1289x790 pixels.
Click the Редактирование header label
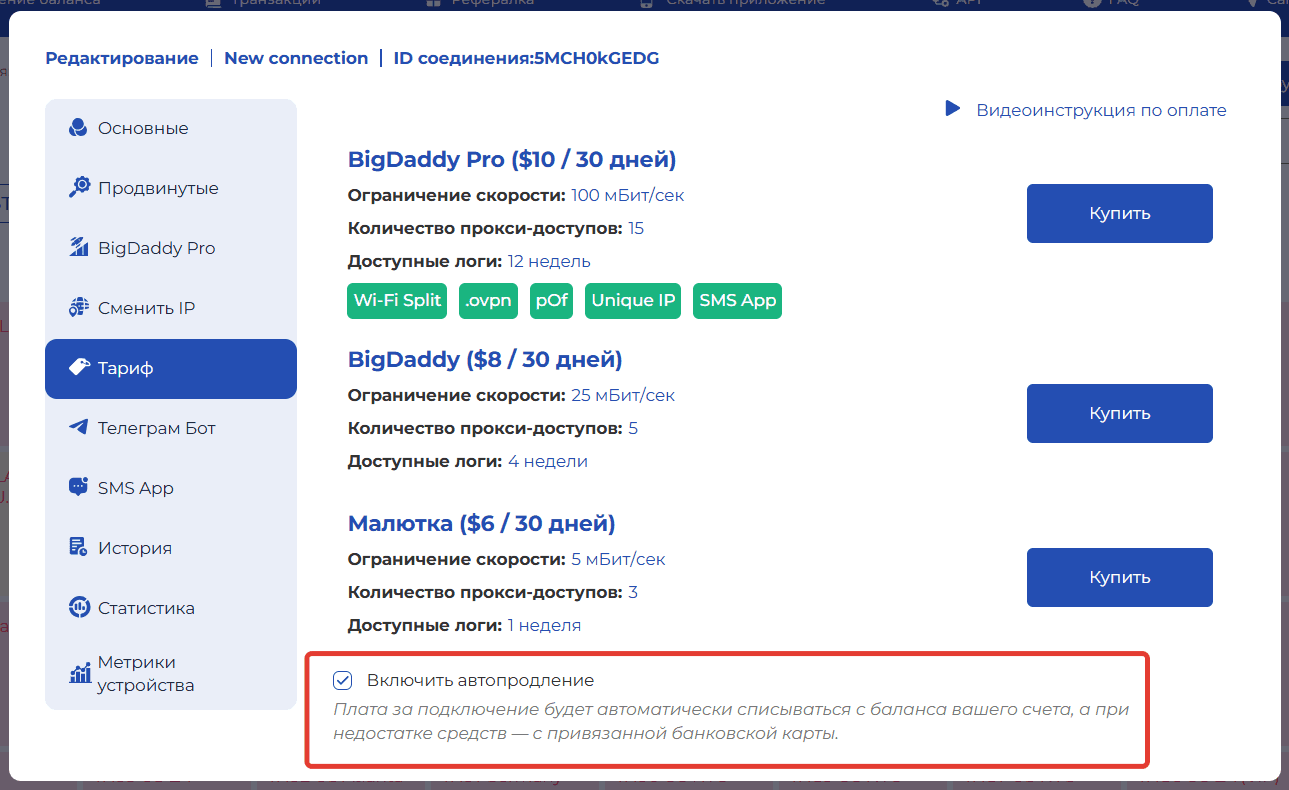[122, 58]
